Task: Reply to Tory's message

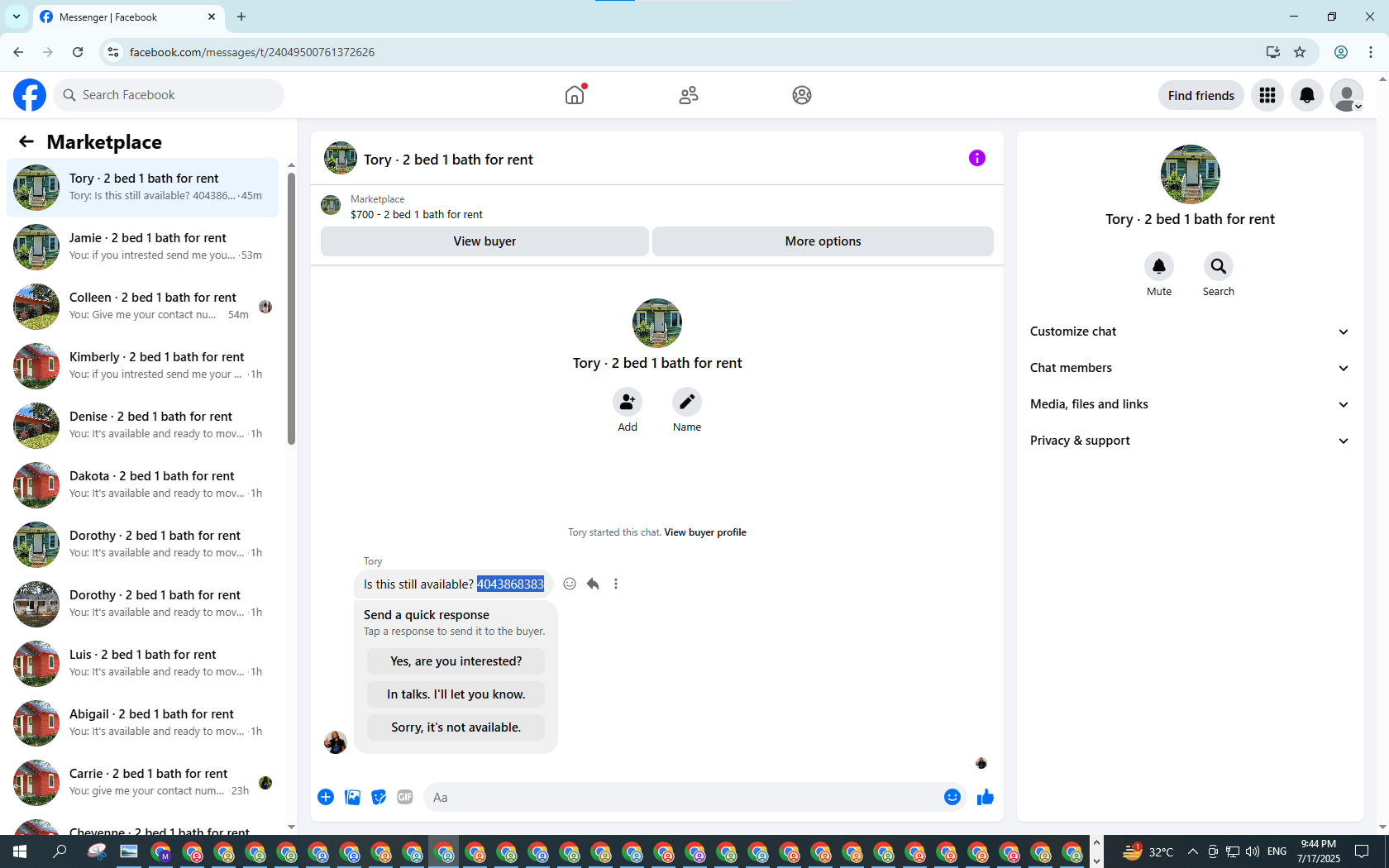Action: tap(593, 584)
